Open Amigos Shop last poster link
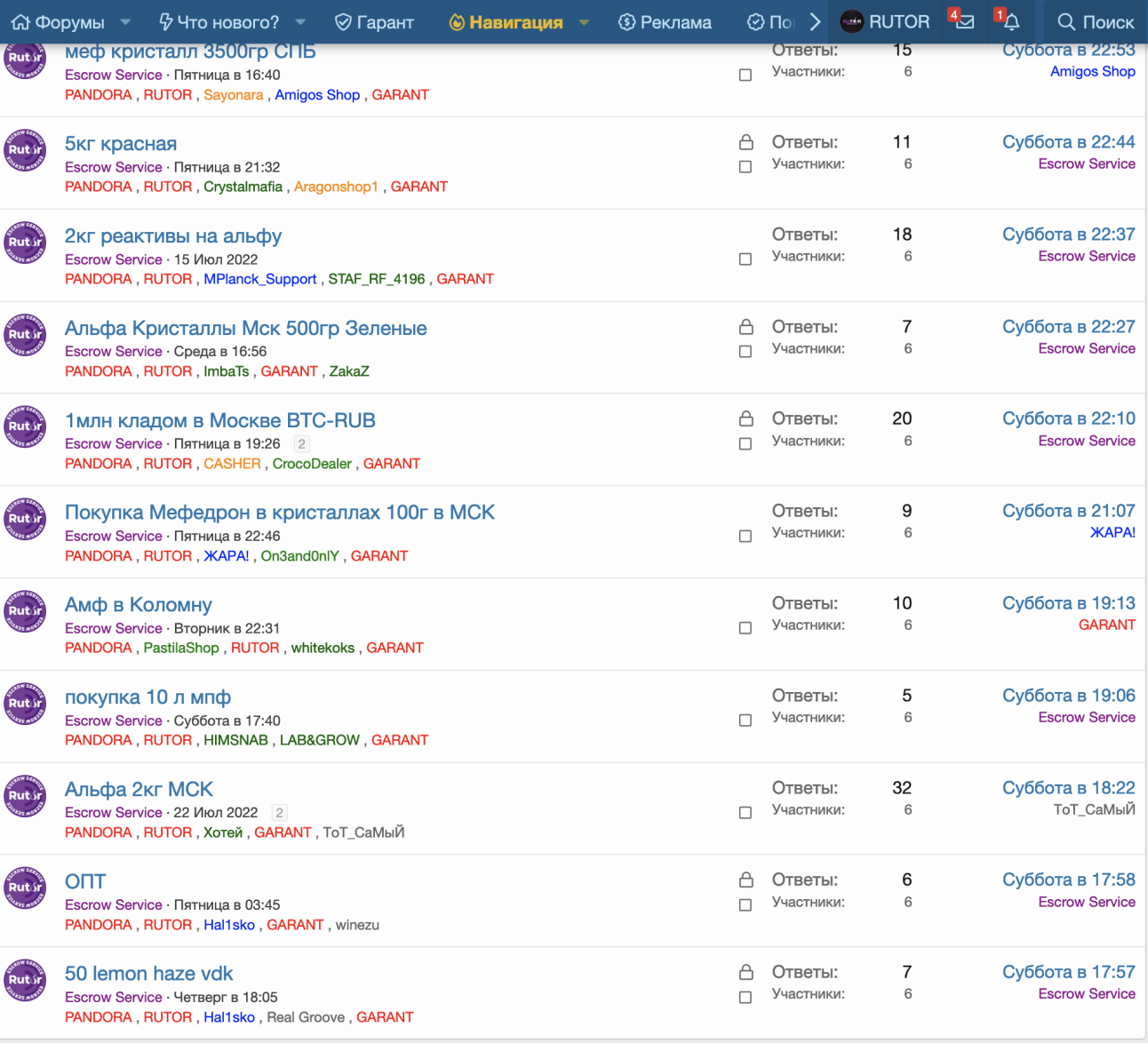This screenshot has height=1043, width=1148. click(1093, 71)
